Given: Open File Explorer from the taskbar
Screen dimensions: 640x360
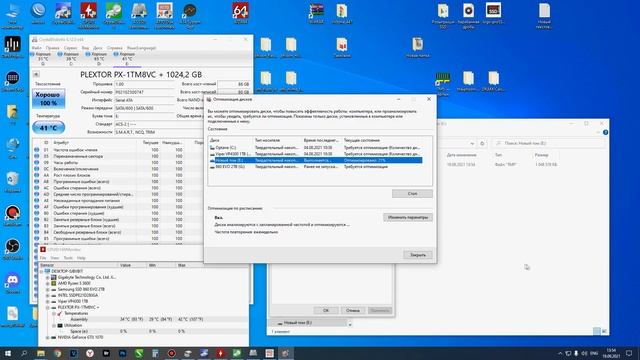Looking at the screenshot, I should 41,353.
